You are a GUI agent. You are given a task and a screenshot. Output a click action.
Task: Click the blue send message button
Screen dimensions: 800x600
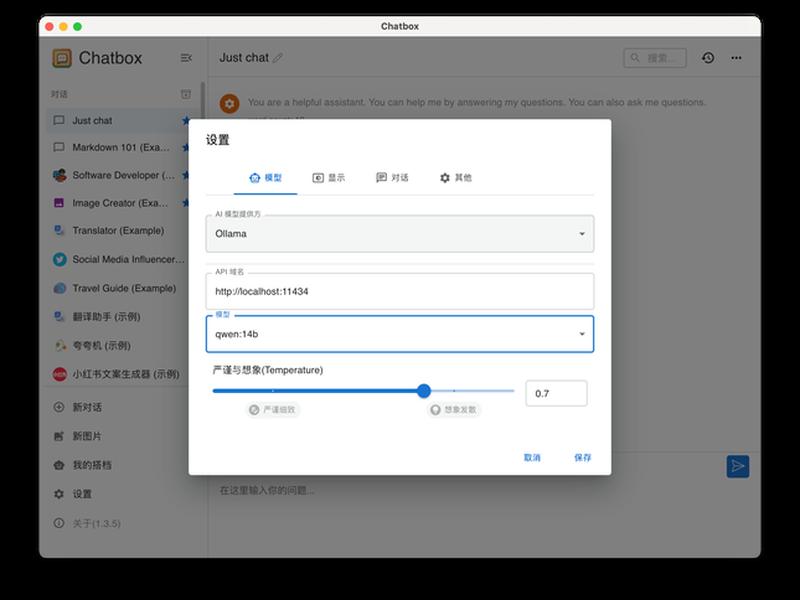738,466
